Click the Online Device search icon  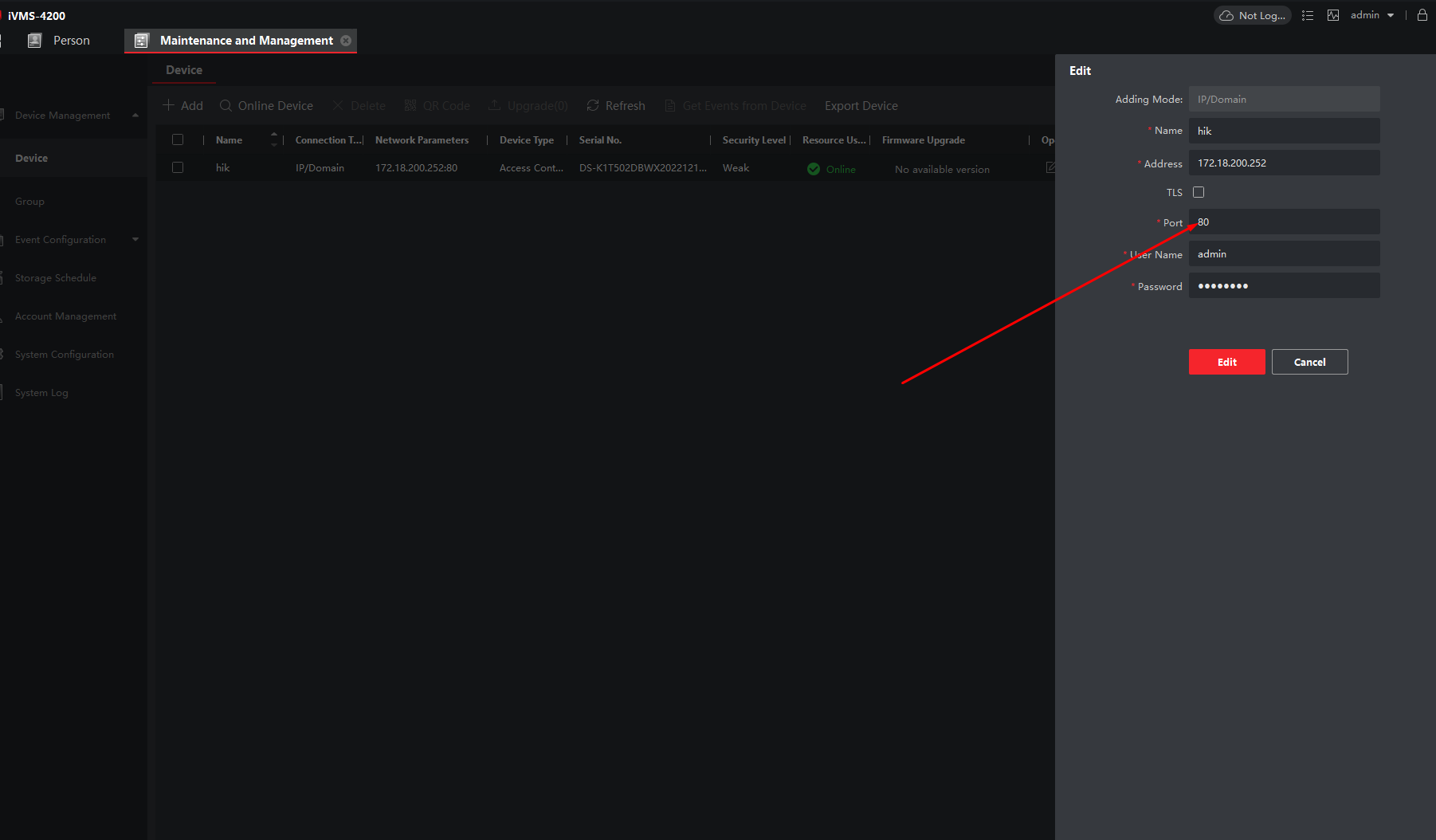click(x=226, y=105)
